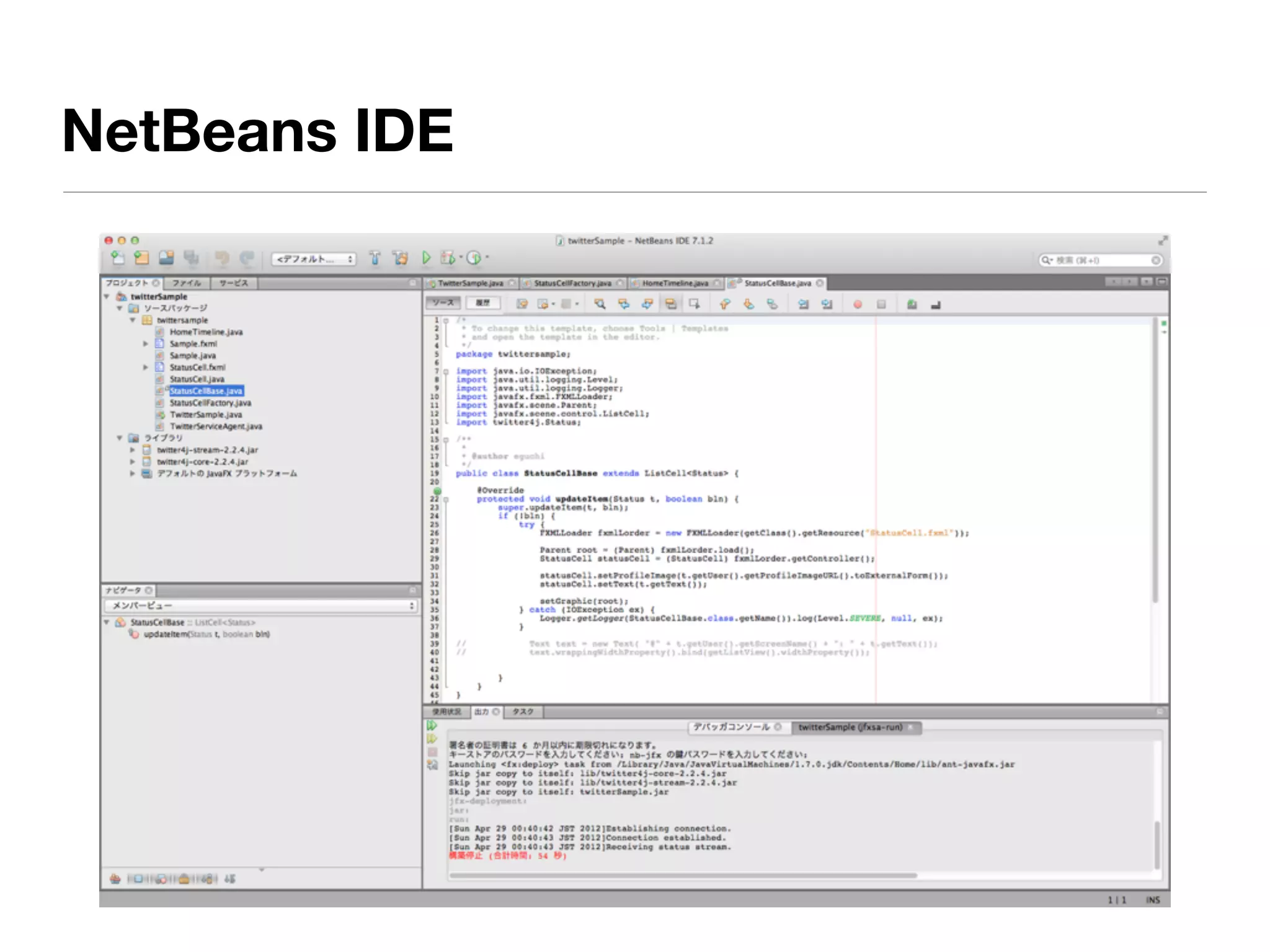Click the Last Edit icon in editor toolbar

[522, 304]
